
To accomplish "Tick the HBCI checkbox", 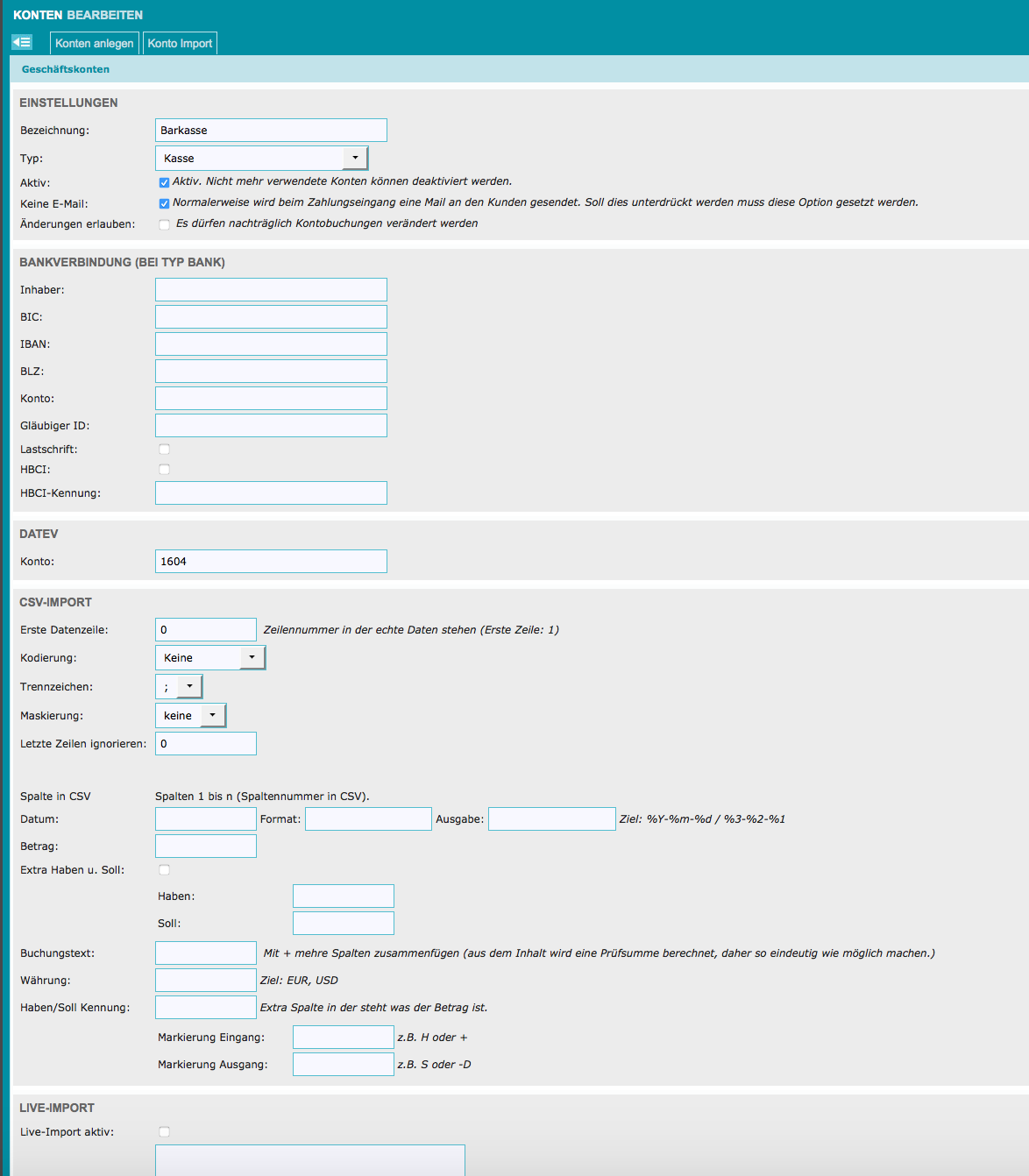I will [164, 470].
